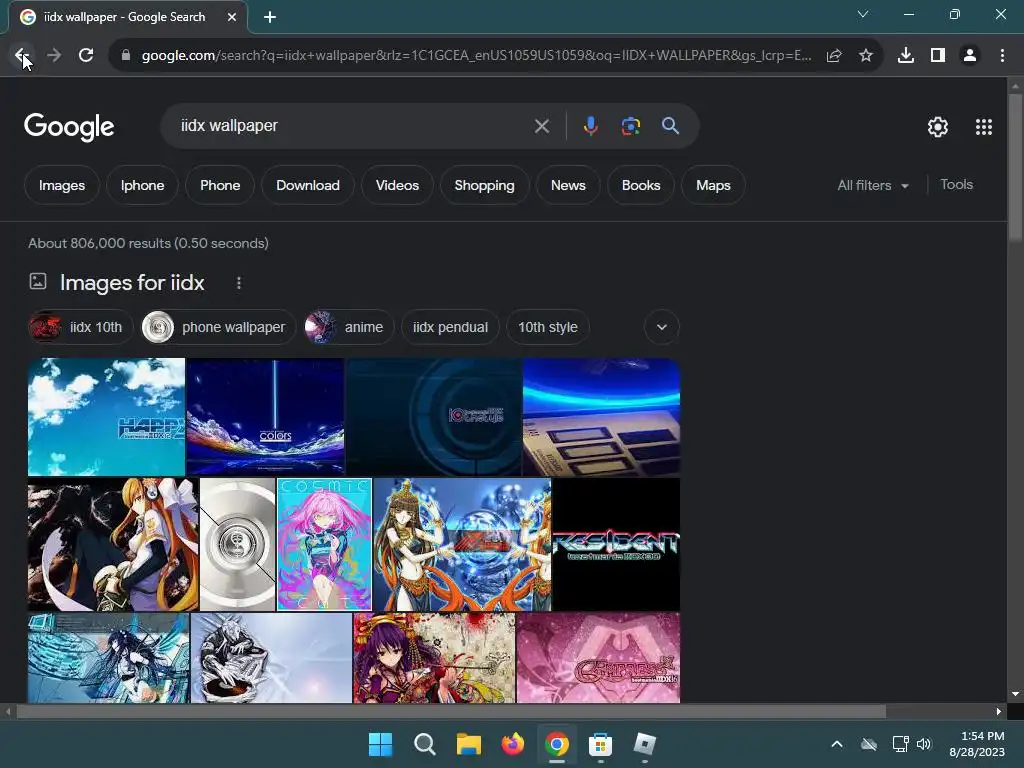Launch File Explorer from taskbar

pos(469,744)
